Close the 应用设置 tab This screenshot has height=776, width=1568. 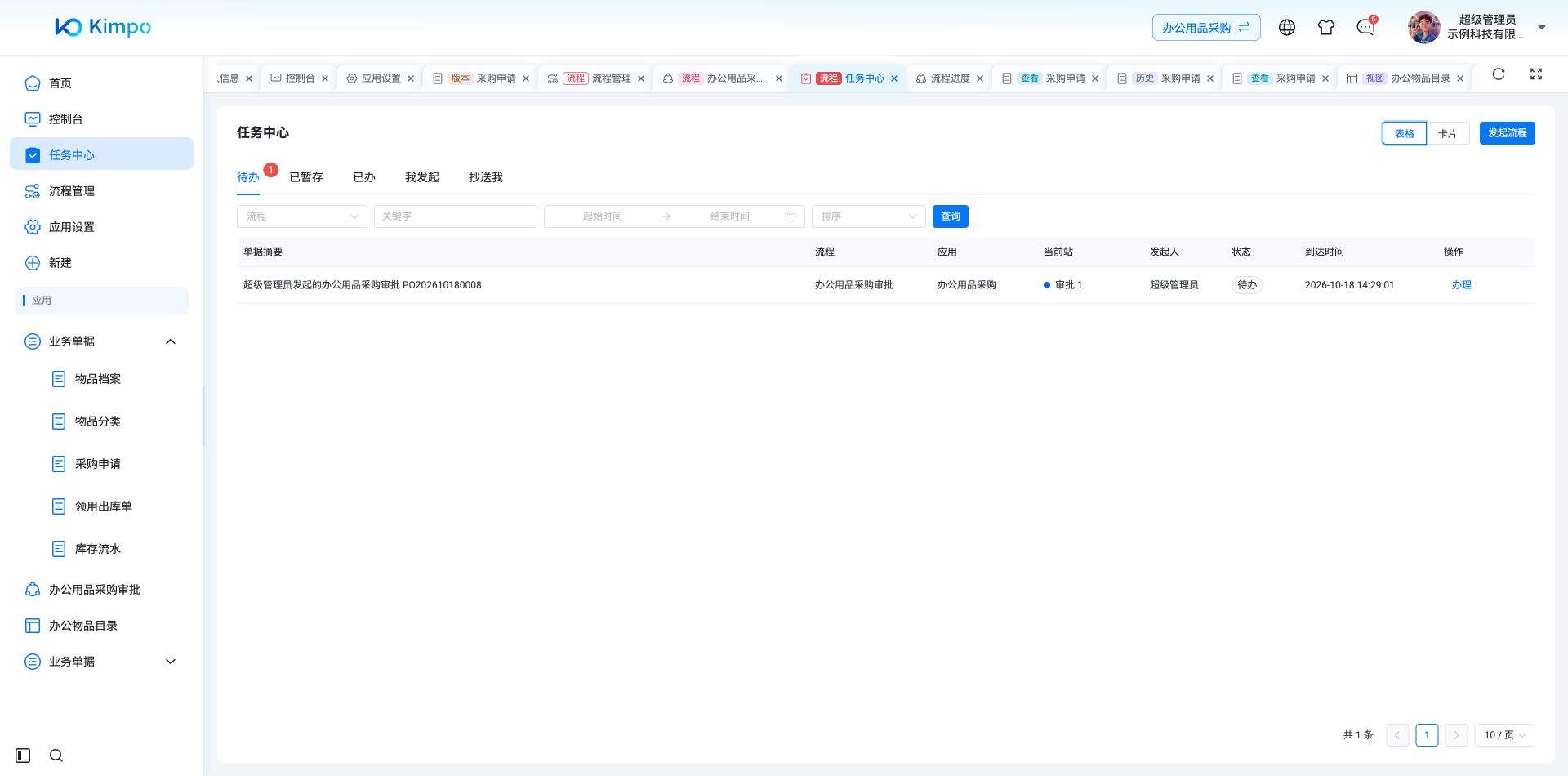pyautogui.click(x=411, y=78)
